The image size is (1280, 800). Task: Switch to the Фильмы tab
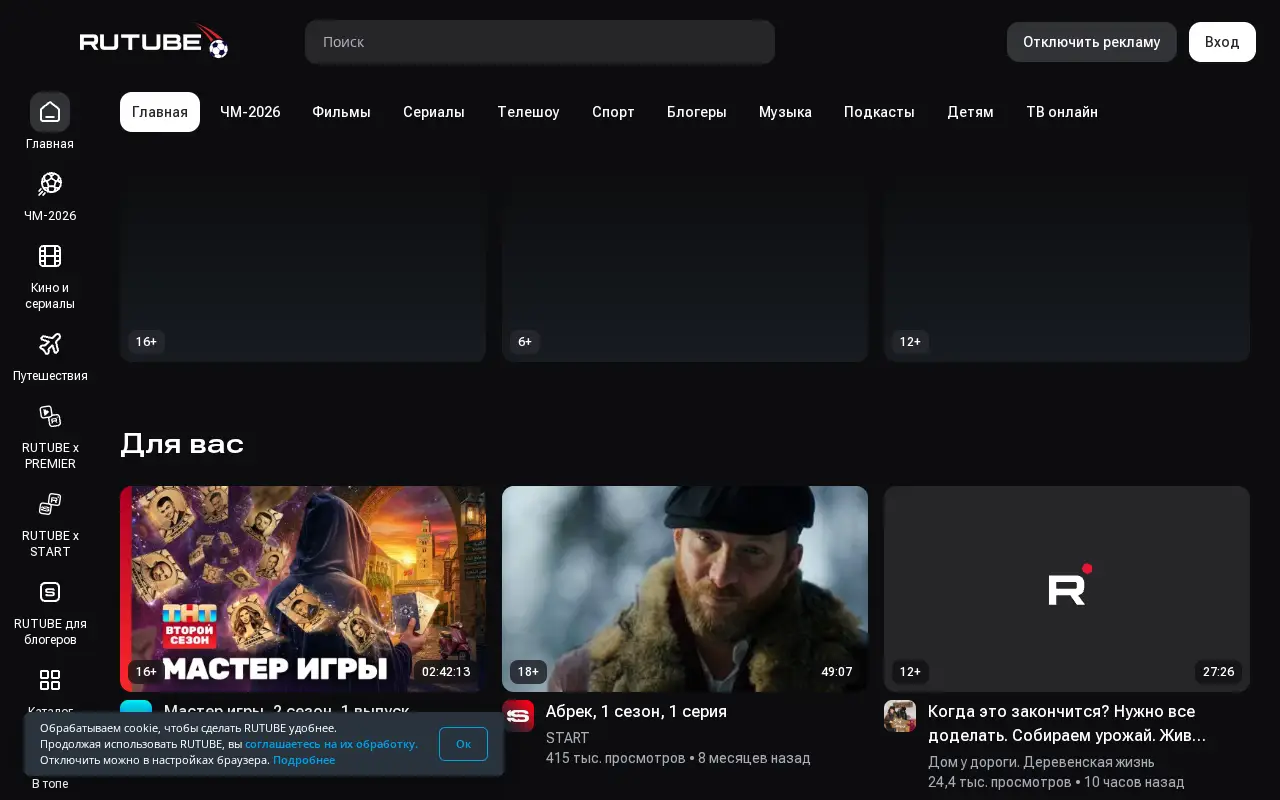pyautogui.click(x=341, y=112)
